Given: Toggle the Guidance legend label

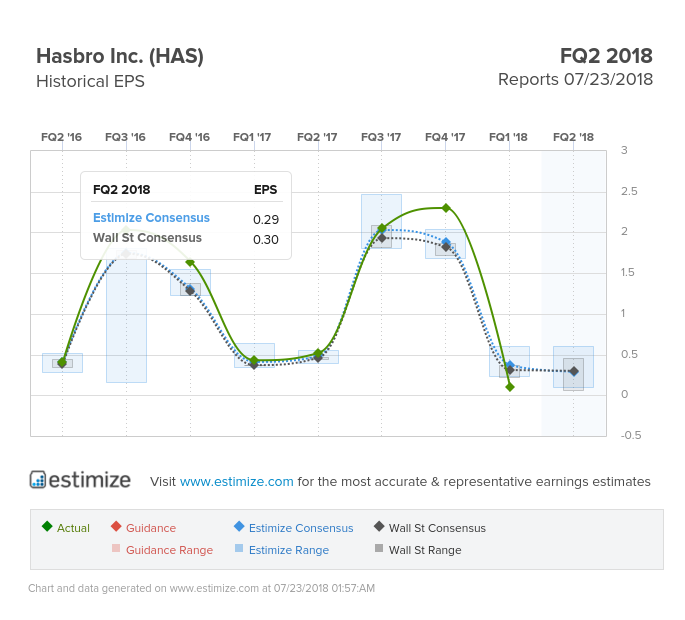Looking at the screenshot, I should 151,528.
